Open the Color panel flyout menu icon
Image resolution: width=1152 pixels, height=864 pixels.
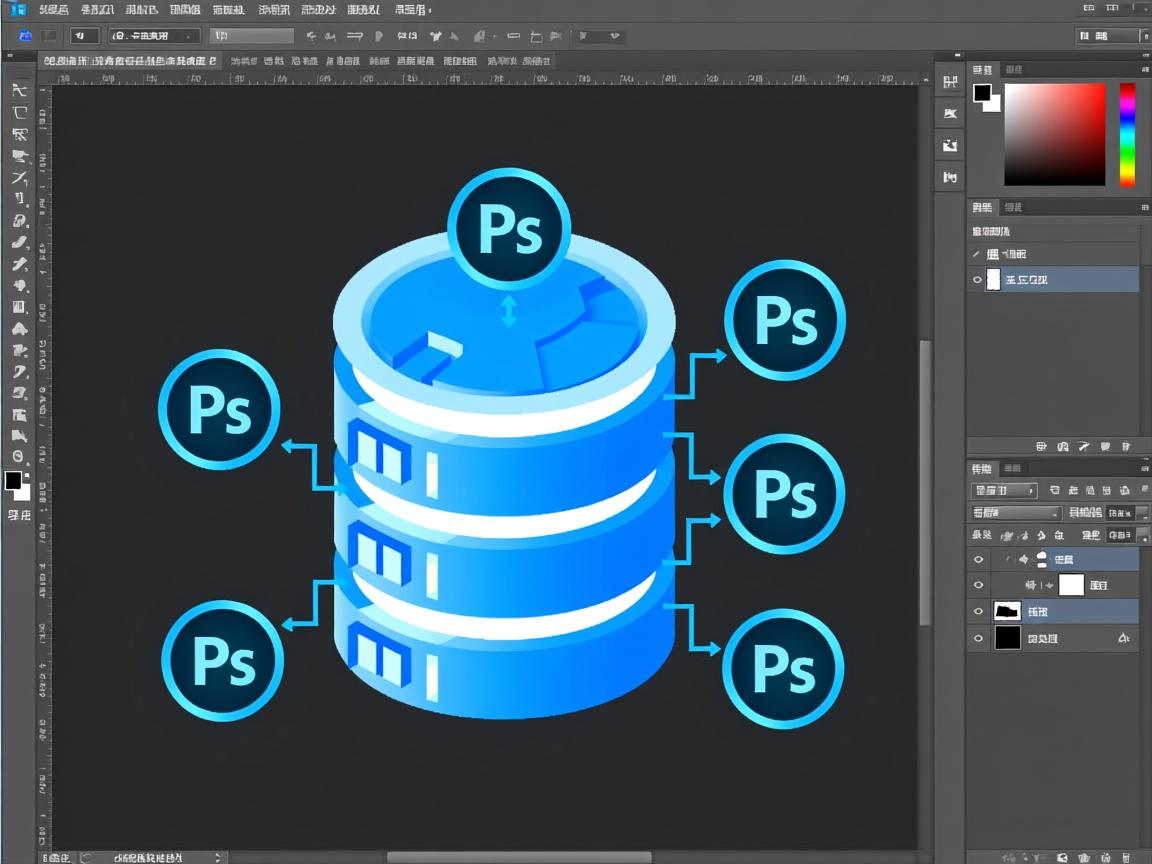(1144, 70)
